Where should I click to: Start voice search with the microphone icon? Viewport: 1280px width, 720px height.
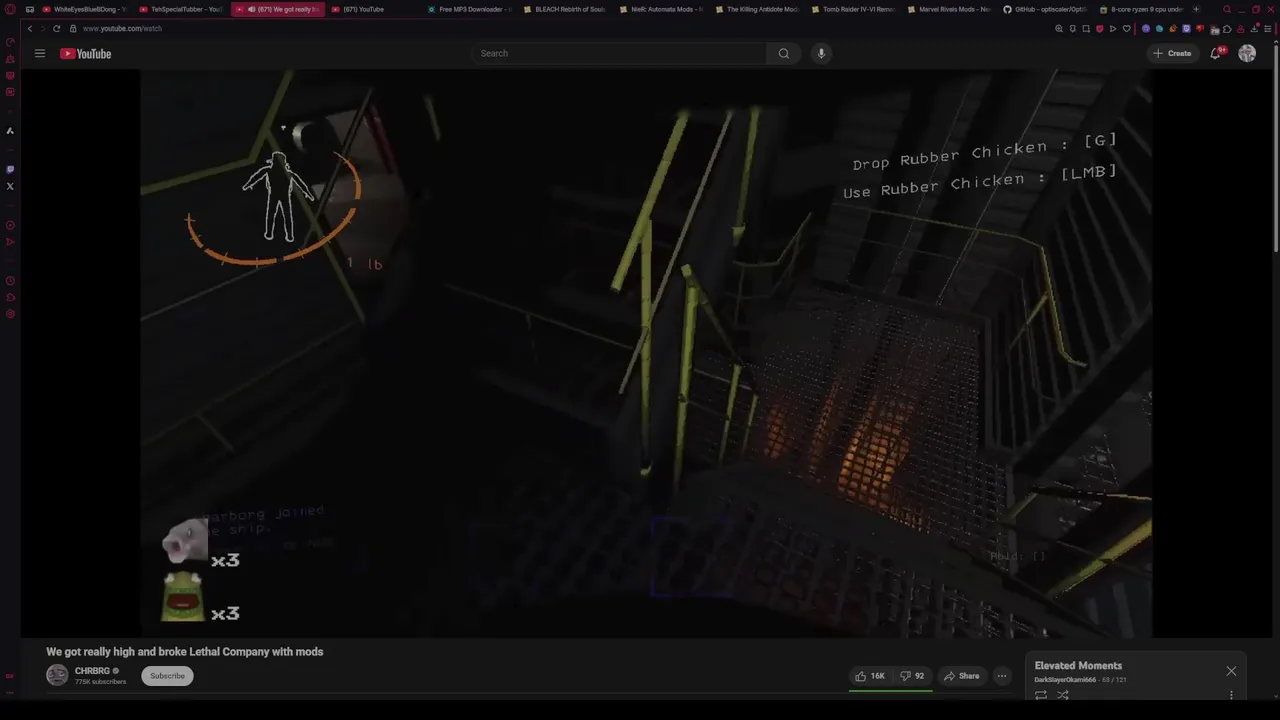pyautogui.click(x=821, y=53)
